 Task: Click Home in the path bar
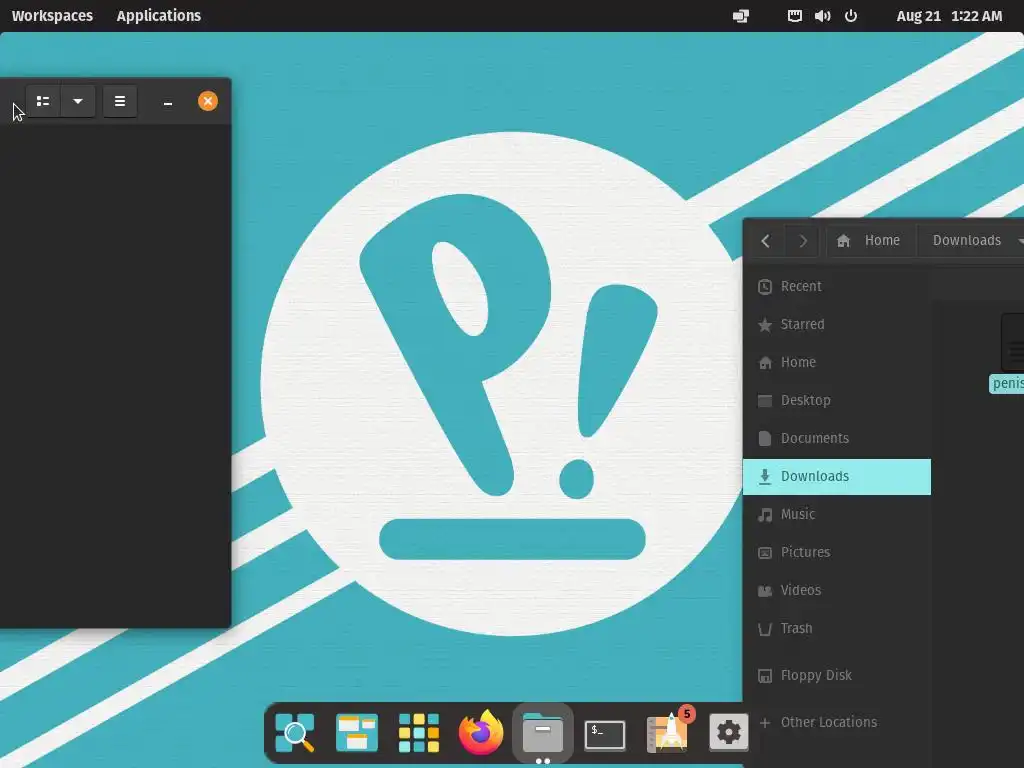point(869,240)
